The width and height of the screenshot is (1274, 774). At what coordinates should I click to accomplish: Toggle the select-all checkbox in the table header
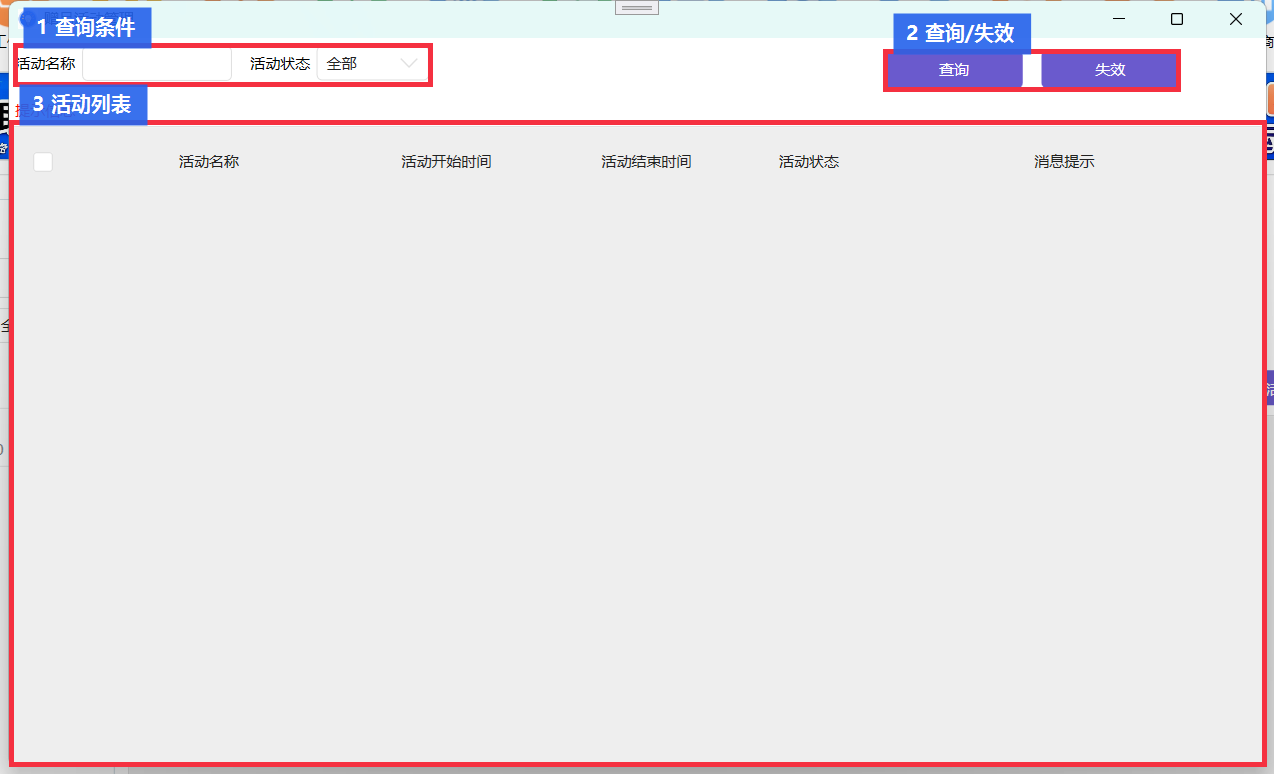[43, 162]
